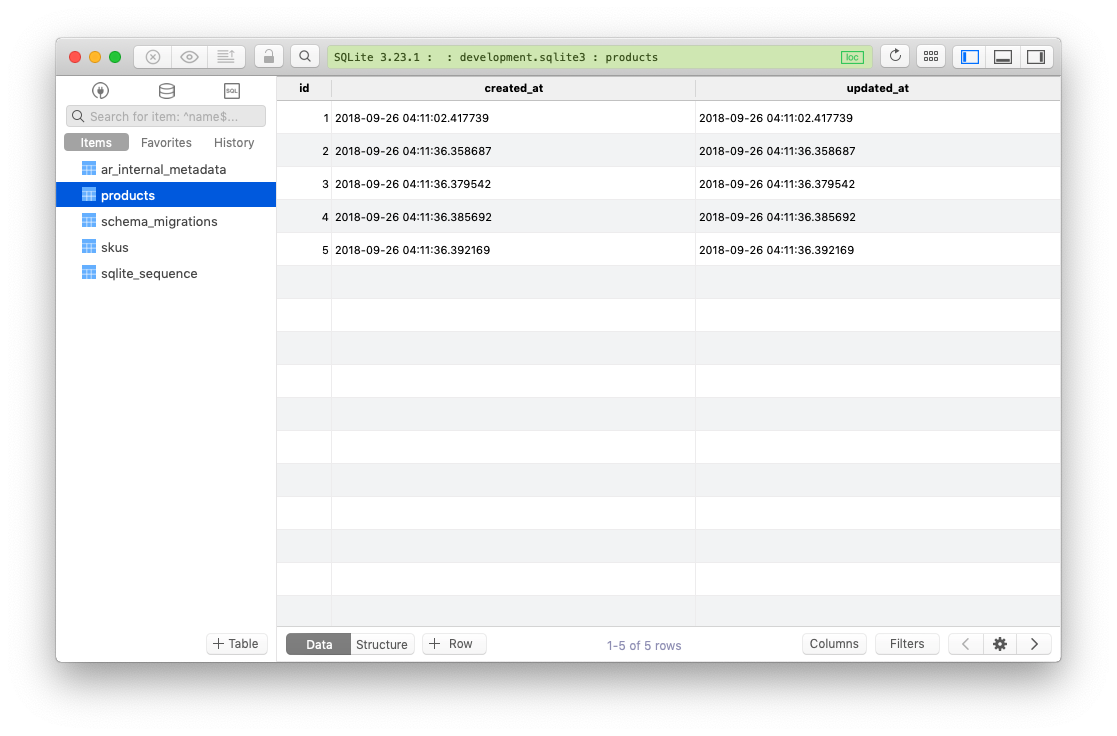Toggle the right sidebar pane

[1036, 57]
